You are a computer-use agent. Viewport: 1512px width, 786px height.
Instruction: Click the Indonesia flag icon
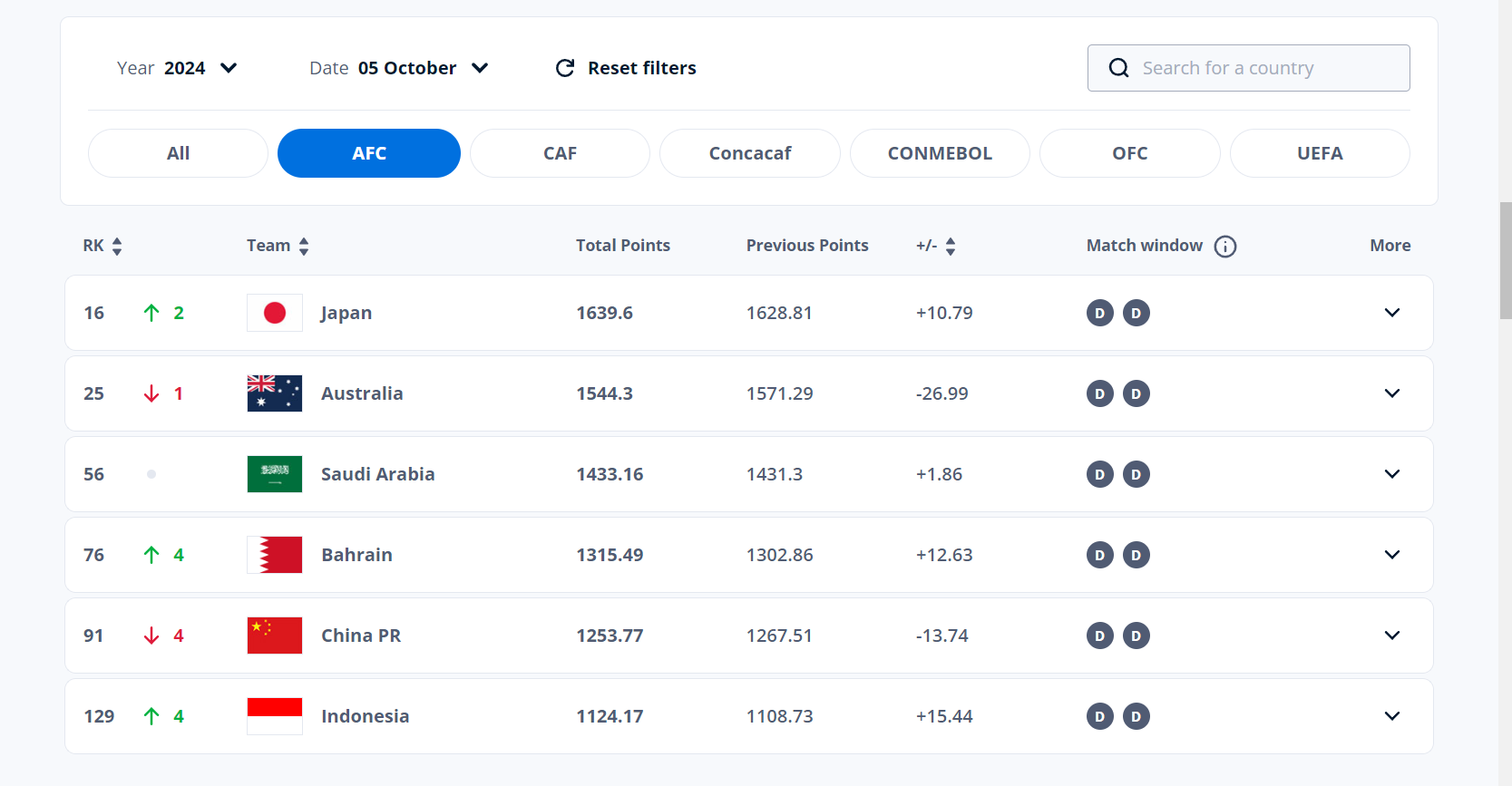click(x=275, y=716)
